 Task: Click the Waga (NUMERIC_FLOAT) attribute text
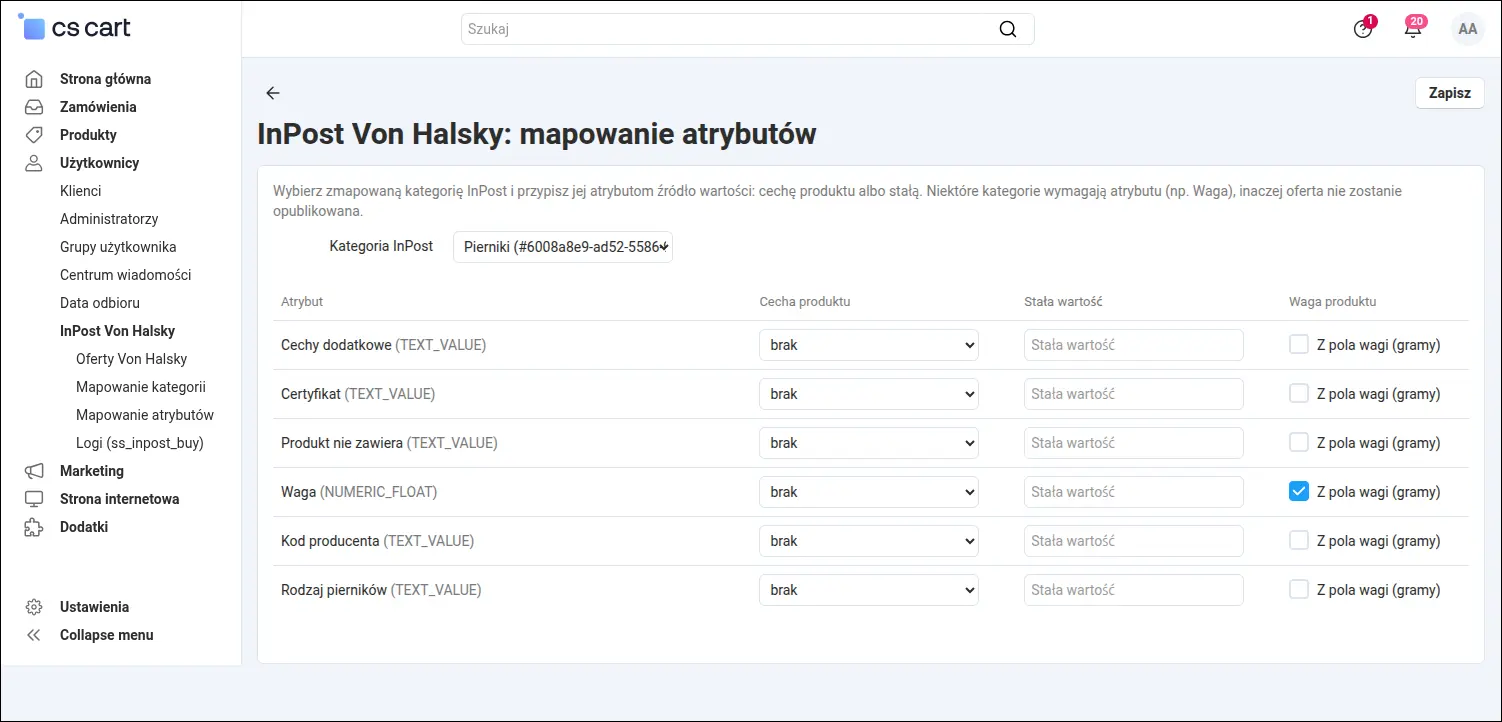click(359, 492)
